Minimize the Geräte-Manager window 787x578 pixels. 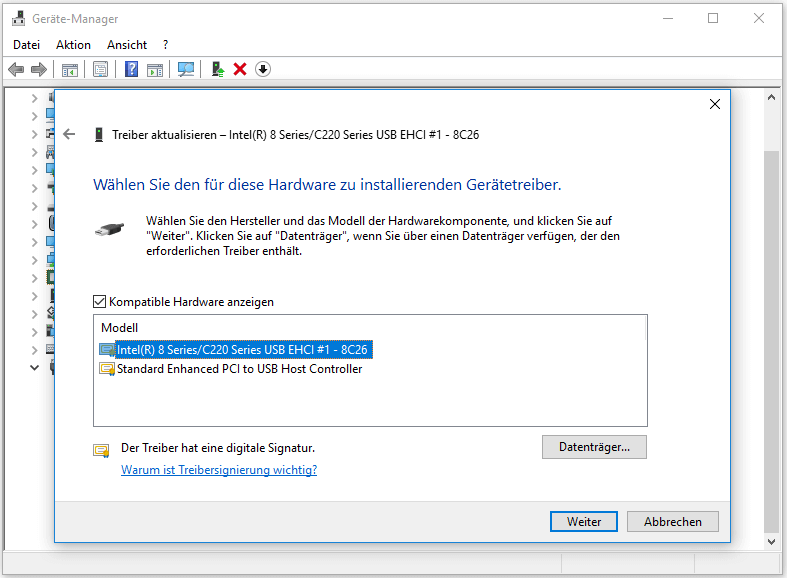point(668,19)
